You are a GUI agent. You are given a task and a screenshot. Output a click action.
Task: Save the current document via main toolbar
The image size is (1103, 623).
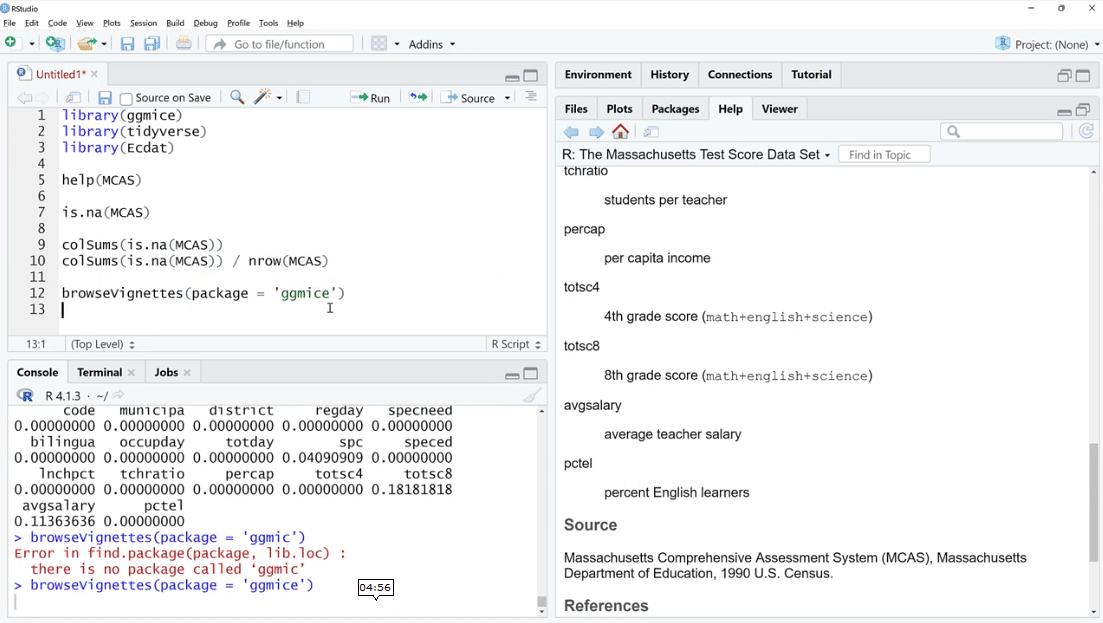[x=127, y=44]
